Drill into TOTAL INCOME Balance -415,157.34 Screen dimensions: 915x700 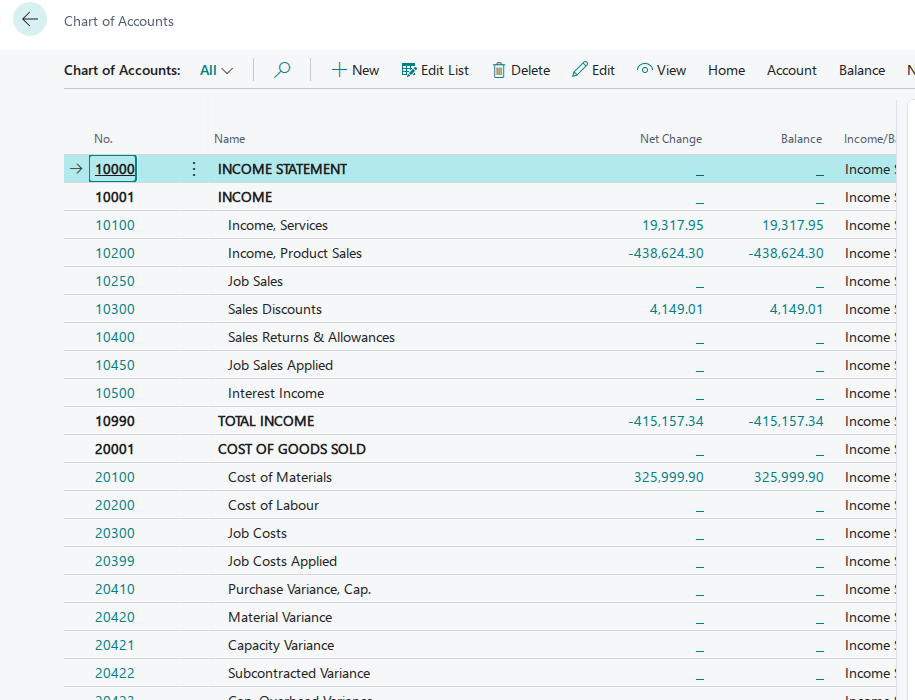click(786, 421)
